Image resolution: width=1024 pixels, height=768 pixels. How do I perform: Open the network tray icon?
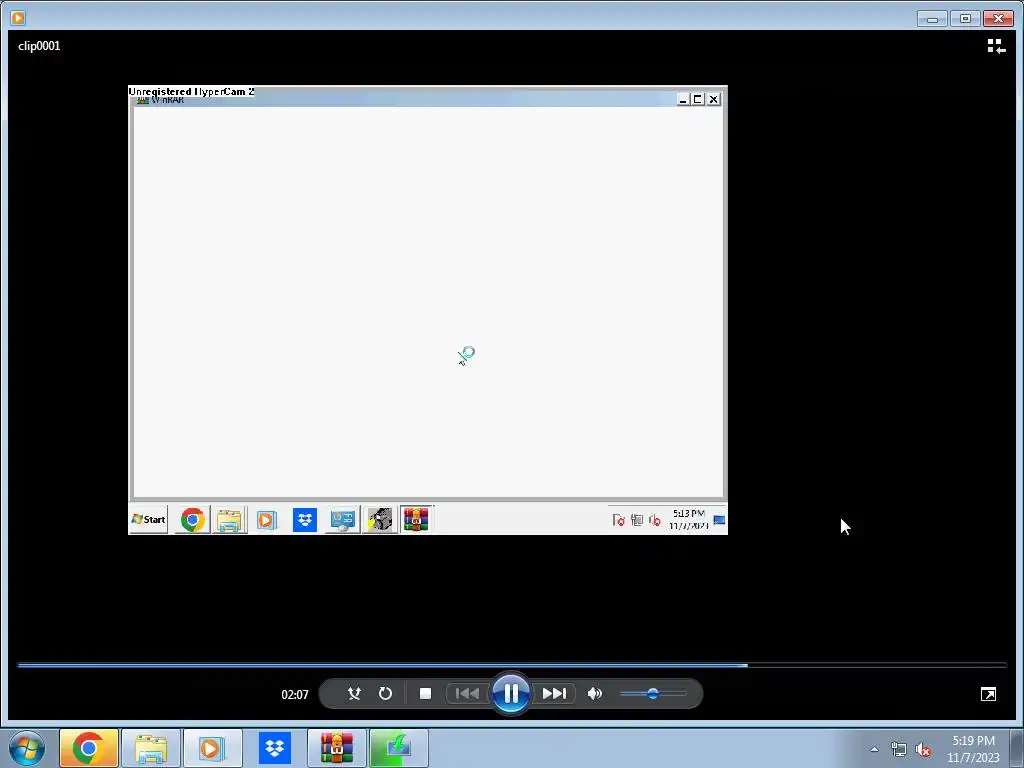899,750
